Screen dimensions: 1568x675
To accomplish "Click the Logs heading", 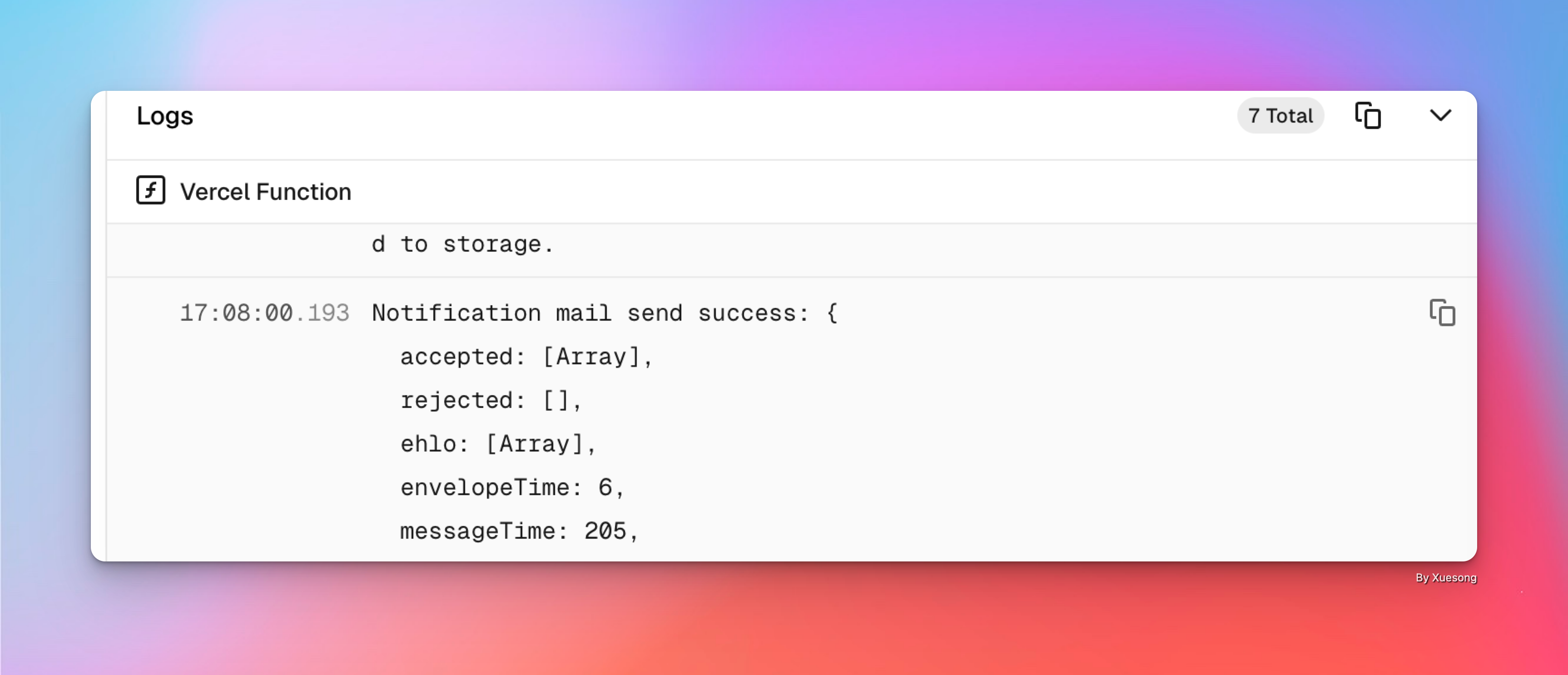I will click(x=164, y=116).
